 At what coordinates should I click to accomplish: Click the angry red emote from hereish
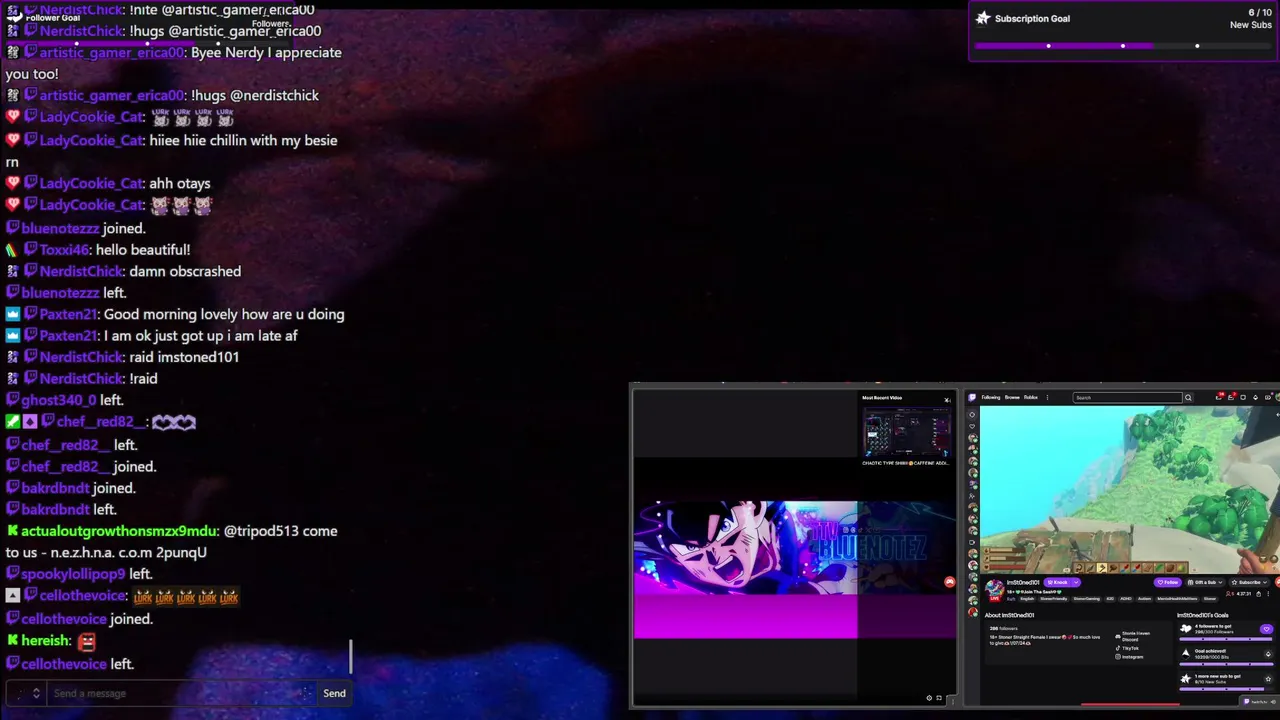pos(87,642)
